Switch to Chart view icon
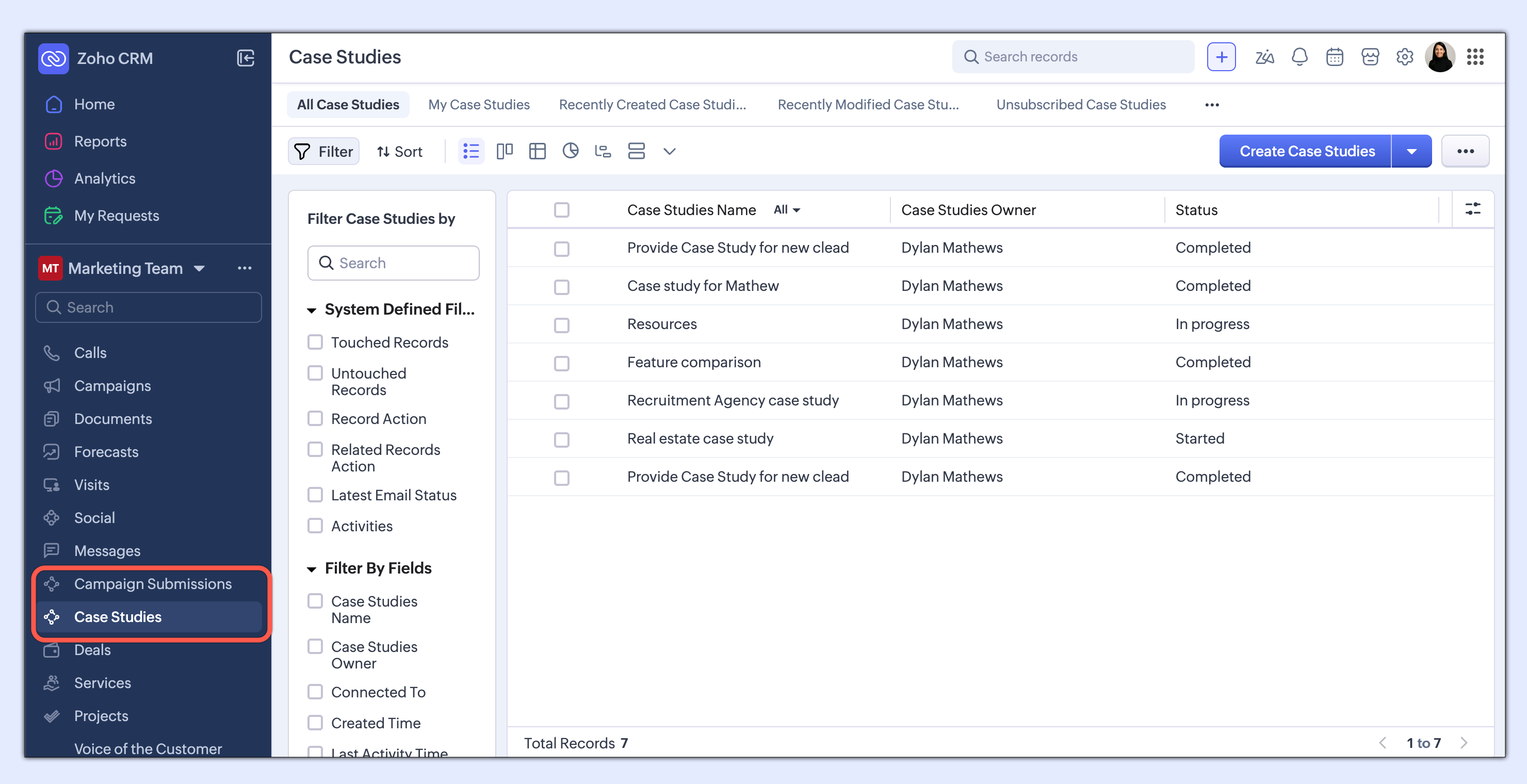This screenshot has width=1527, height=784. 570,151
